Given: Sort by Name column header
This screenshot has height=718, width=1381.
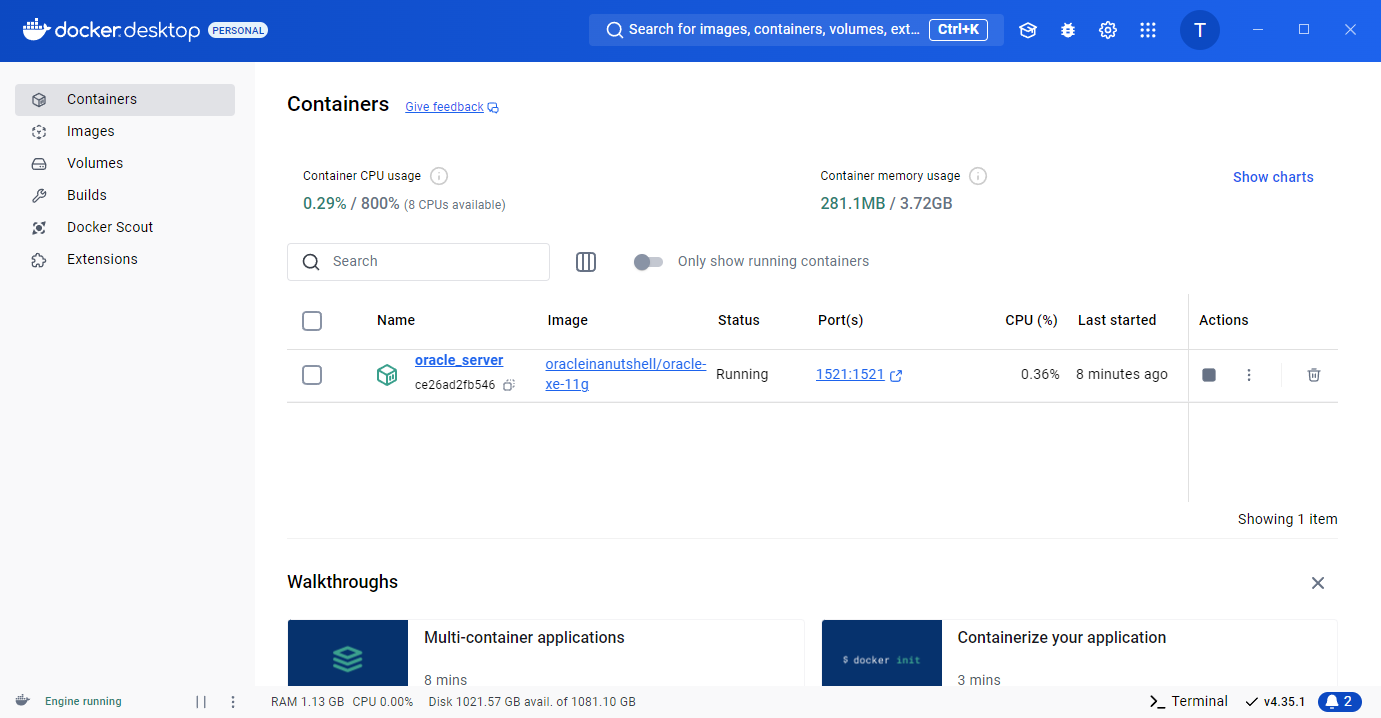Looking at the screenshot, I should [x=396, y=321].
